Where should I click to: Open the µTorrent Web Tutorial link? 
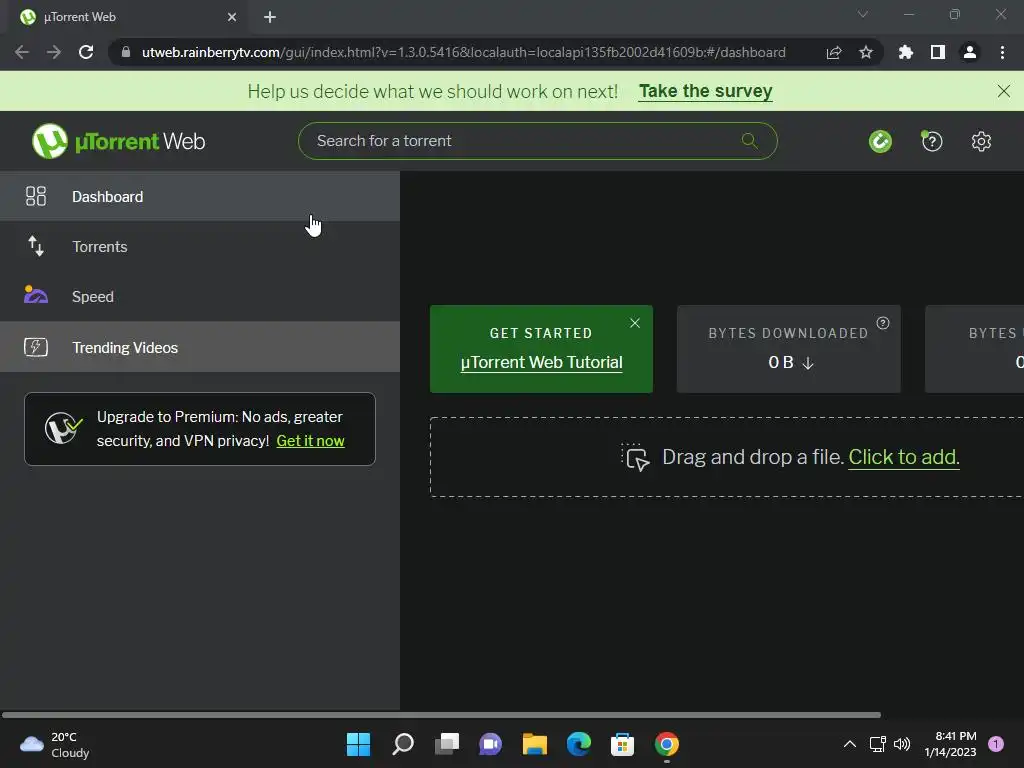point(541,362)
